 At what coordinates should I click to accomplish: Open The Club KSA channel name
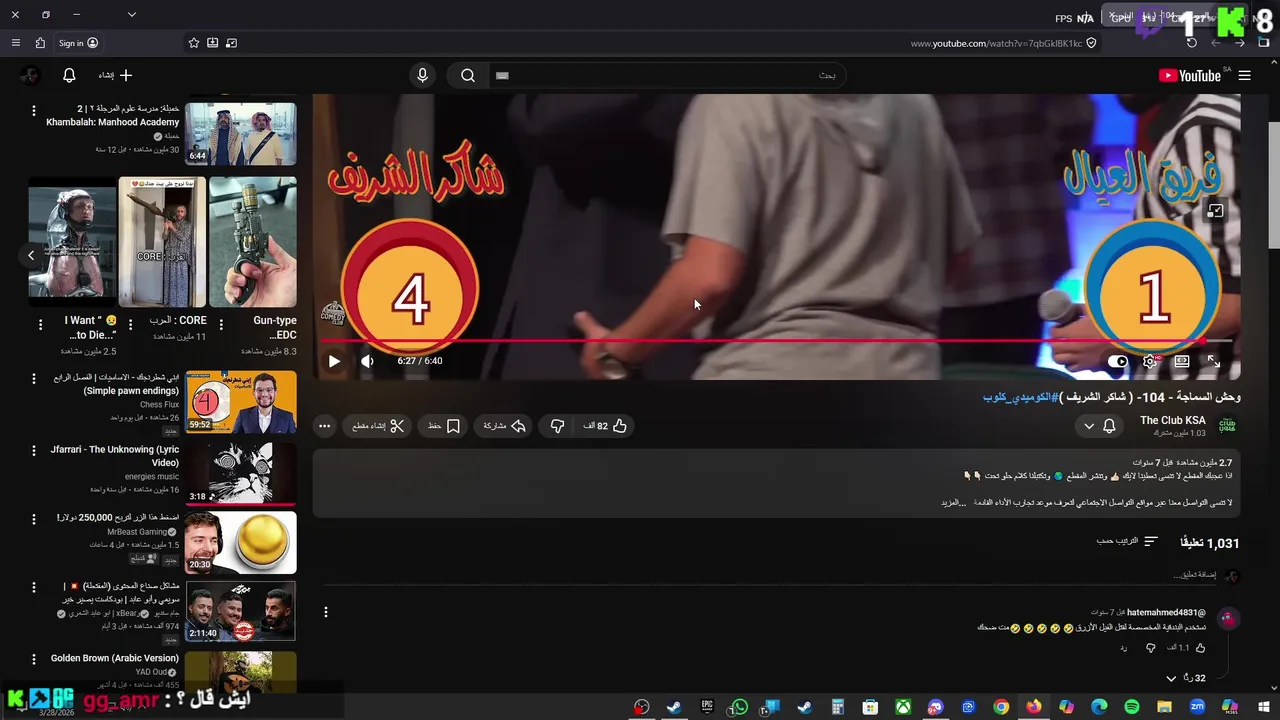coord(1173,421)
